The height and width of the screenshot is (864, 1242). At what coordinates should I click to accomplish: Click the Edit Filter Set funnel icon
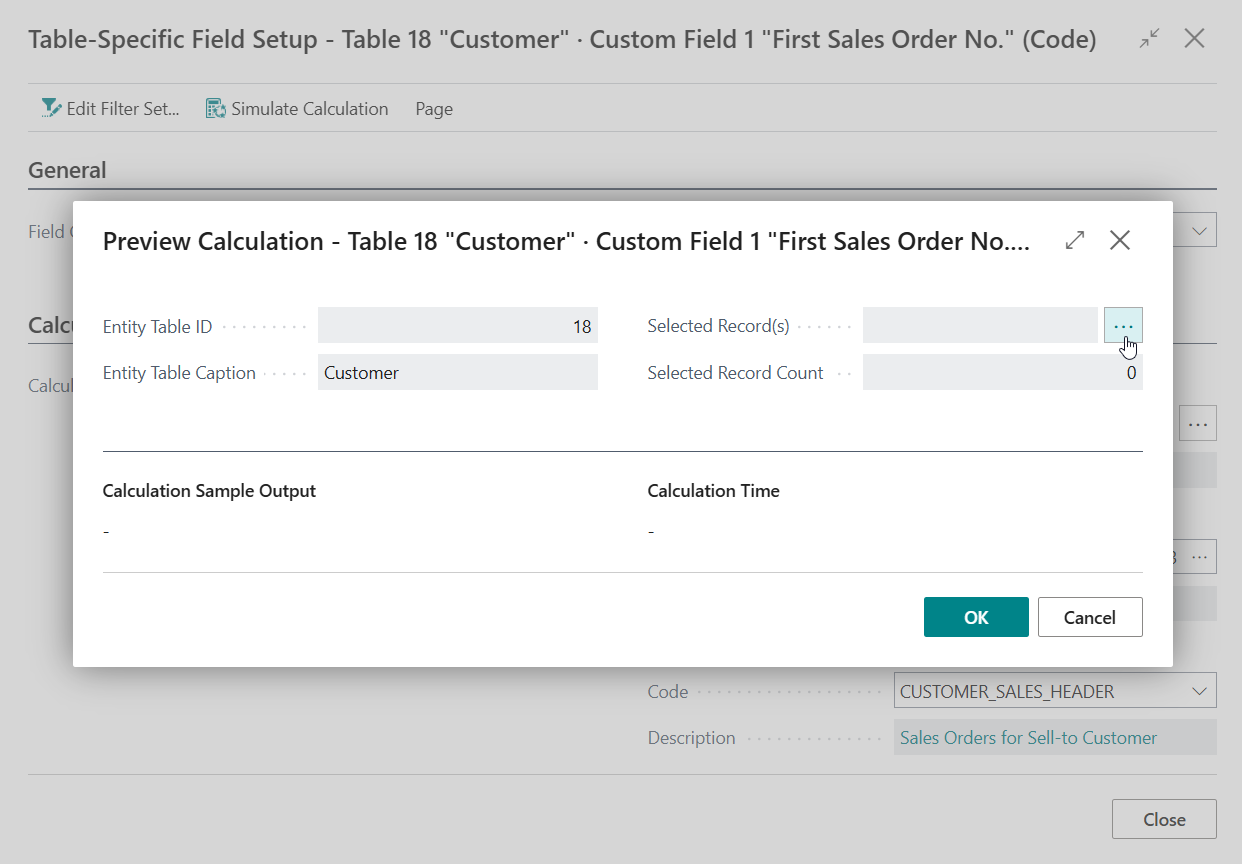[x=50, y=109]
